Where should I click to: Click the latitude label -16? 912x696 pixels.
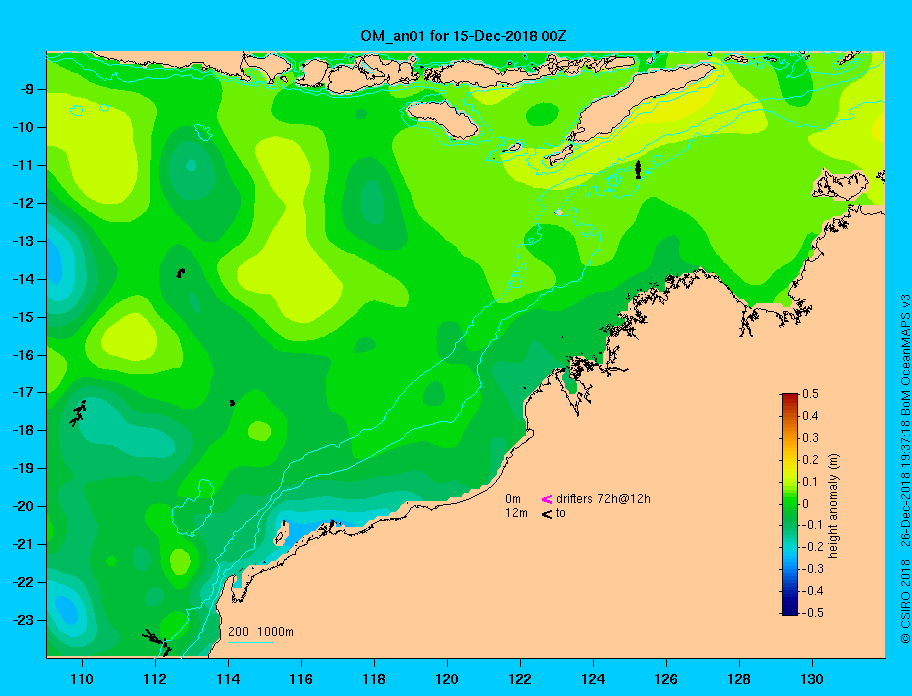point(23,355)
